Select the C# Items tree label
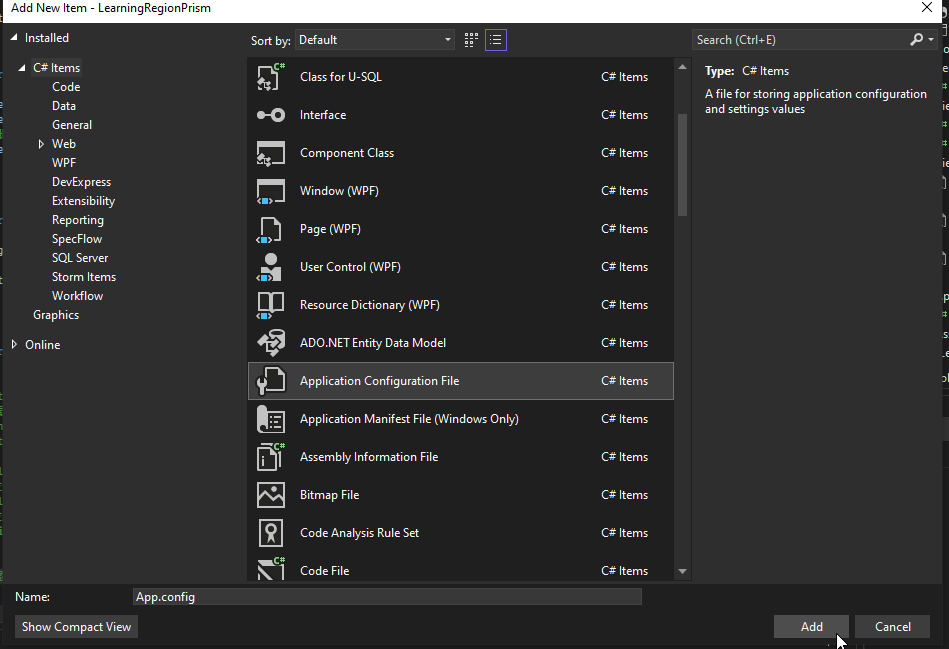This screenshot has height=649, width=949. (57, 68)
